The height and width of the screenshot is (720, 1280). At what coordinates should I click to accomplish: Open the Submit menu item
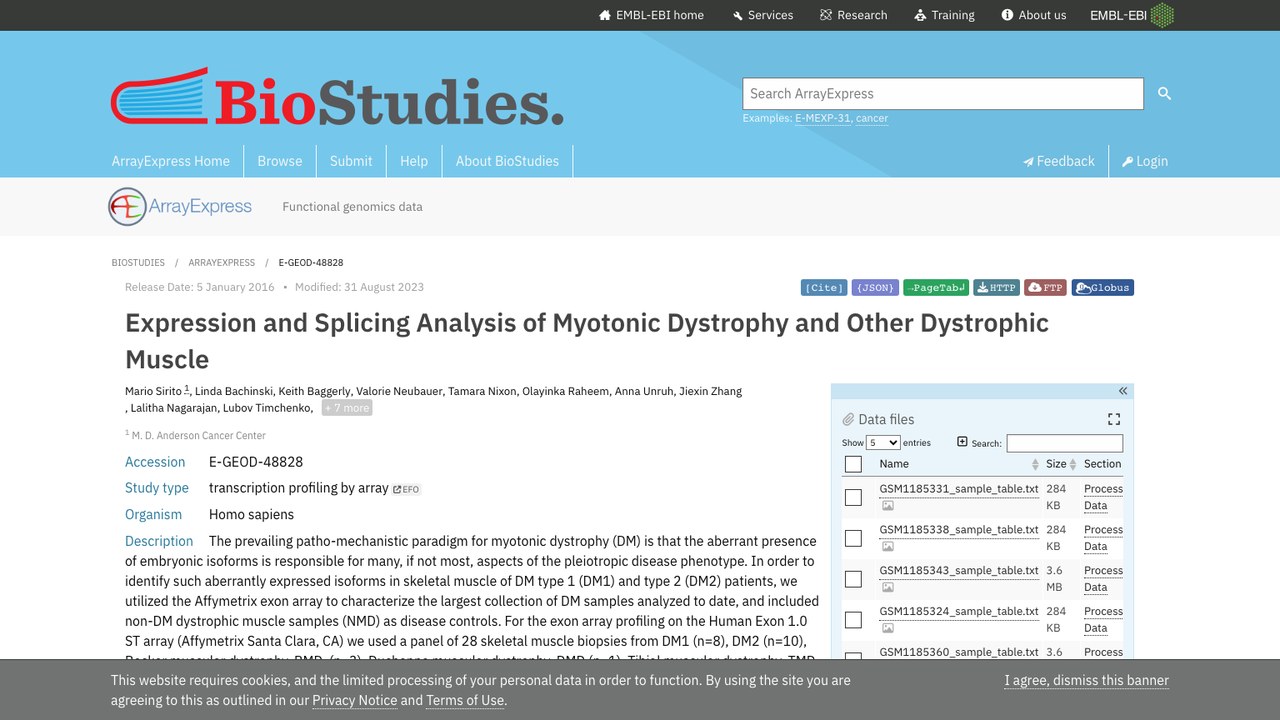click(x=351, y=161)
